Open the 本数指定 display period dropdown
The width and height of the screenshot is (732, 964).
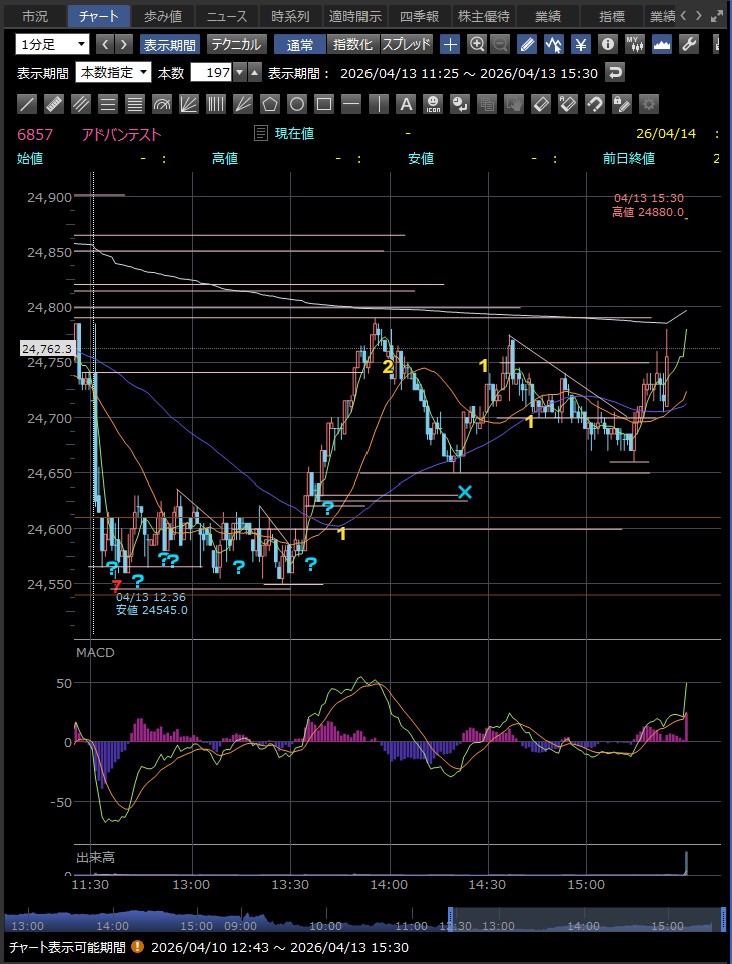click(x=113, y=73)
